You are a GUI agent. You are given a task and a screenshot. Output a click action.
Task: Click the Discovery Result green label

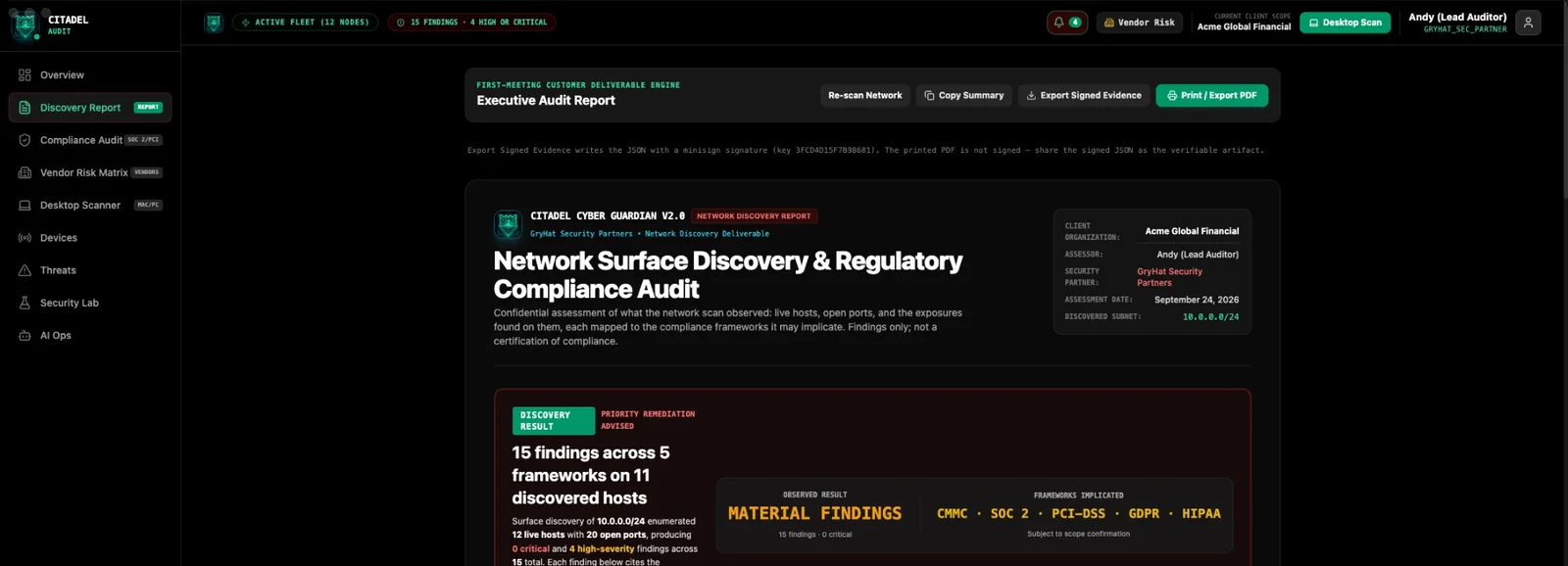click(553, 421)
